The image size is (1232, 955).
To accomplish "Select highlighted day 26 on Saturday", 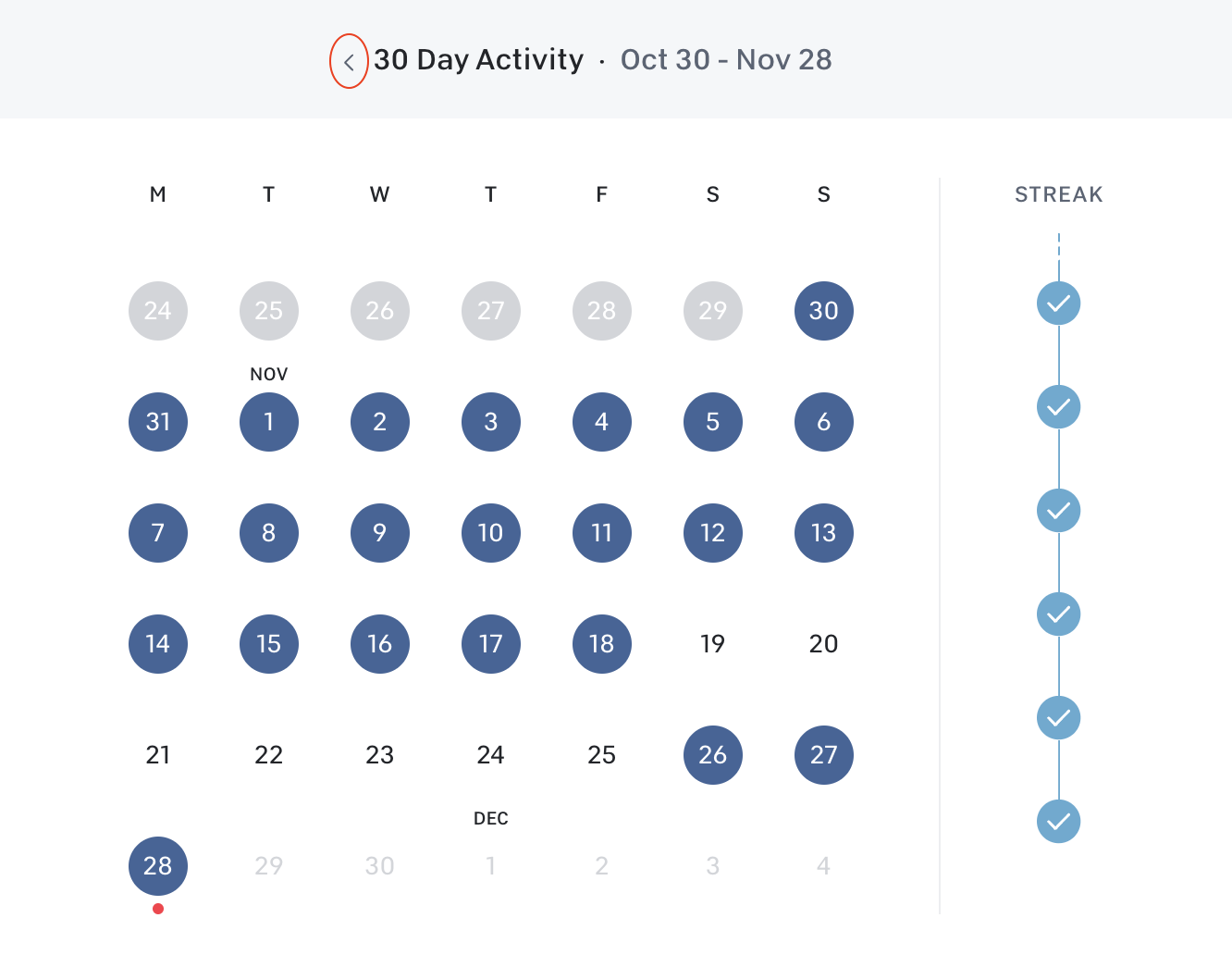I will [713, 755].
